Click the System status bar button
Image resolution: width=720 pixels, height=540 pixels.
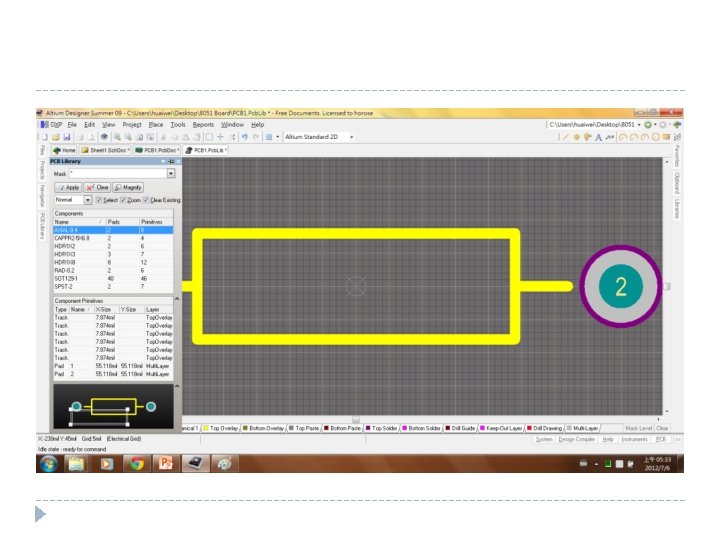[544, 439]
